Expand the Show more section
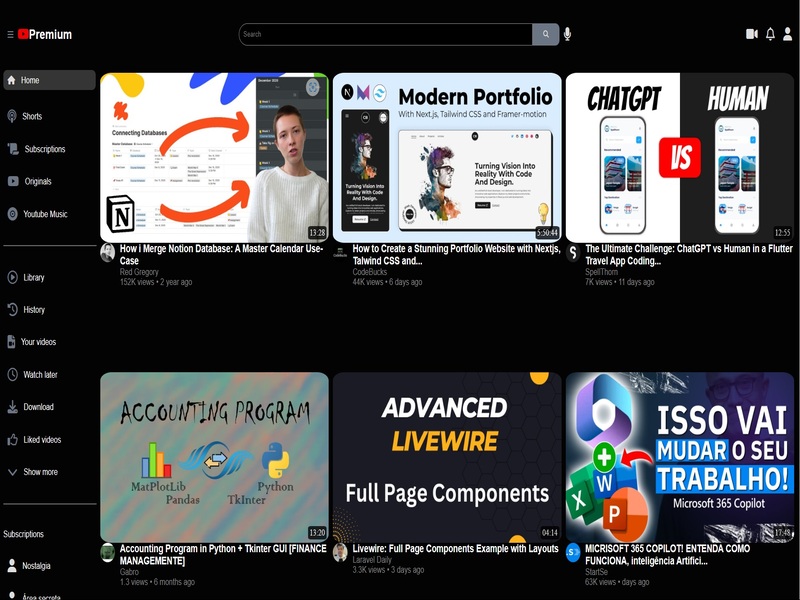The image size is (800, 600). click(x=40, y=472)
